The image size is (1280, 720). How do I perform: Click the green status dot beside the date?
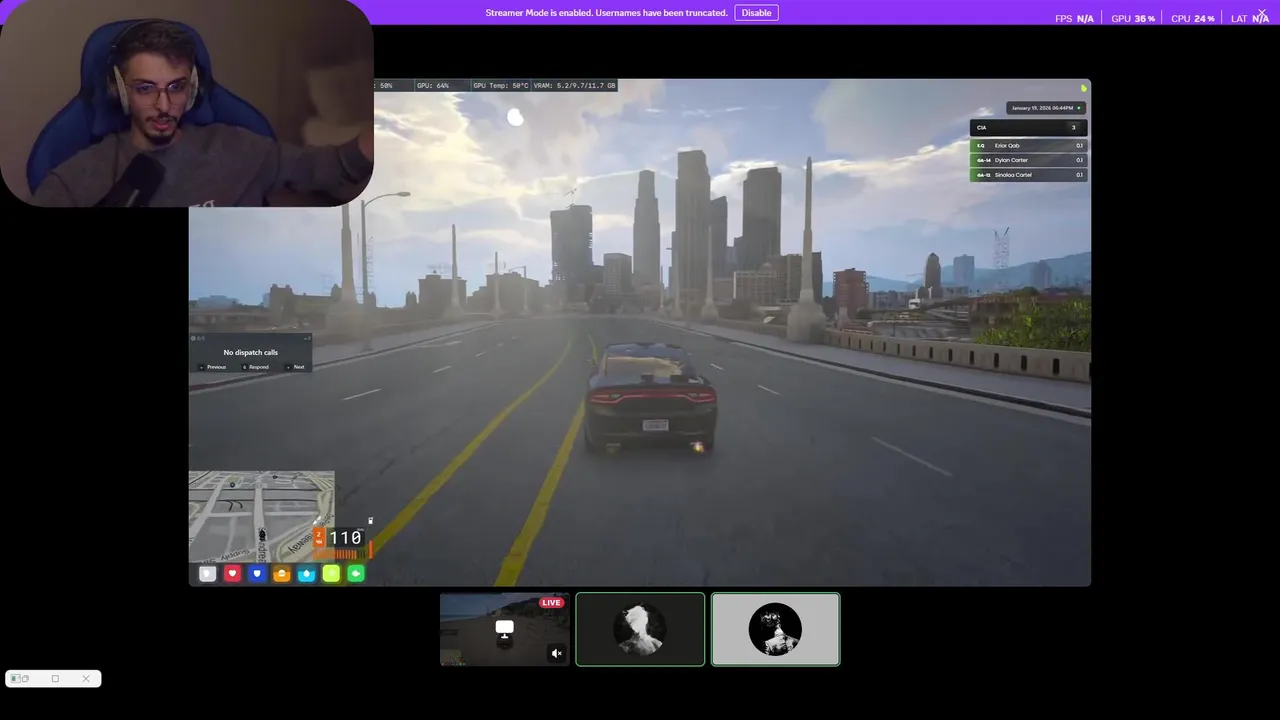(x=1079, y=108)
